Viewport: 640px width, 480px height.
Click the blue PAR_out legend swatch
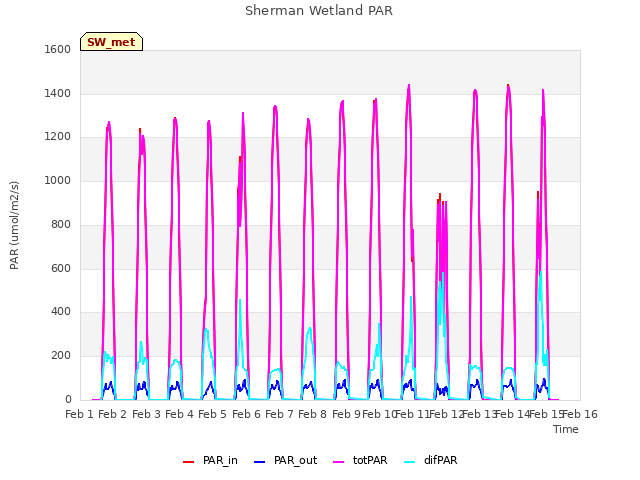click(x=259, y=462)
